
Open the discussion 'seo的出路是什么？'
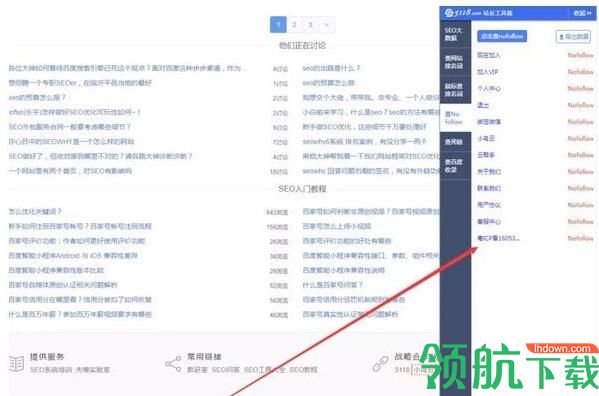coord(331,68)
